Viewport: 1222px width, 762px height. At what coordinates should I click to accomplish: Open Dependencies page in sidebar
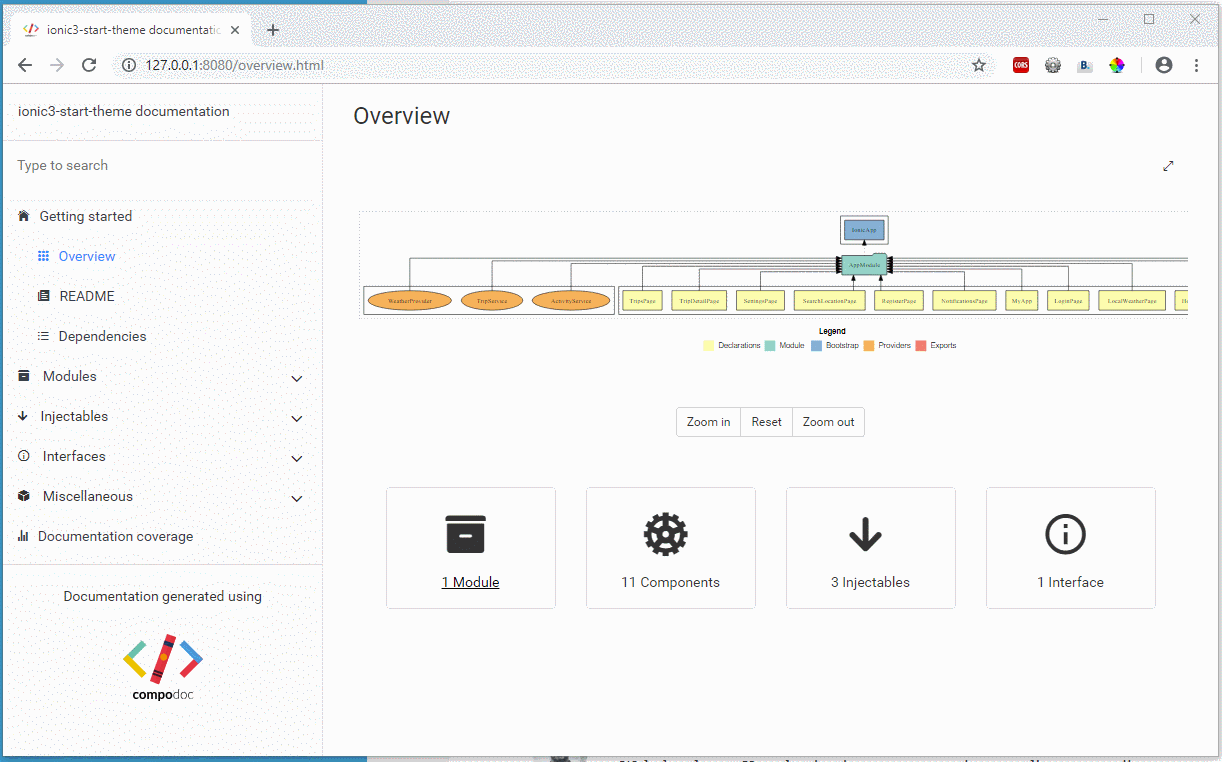(102, 336)
